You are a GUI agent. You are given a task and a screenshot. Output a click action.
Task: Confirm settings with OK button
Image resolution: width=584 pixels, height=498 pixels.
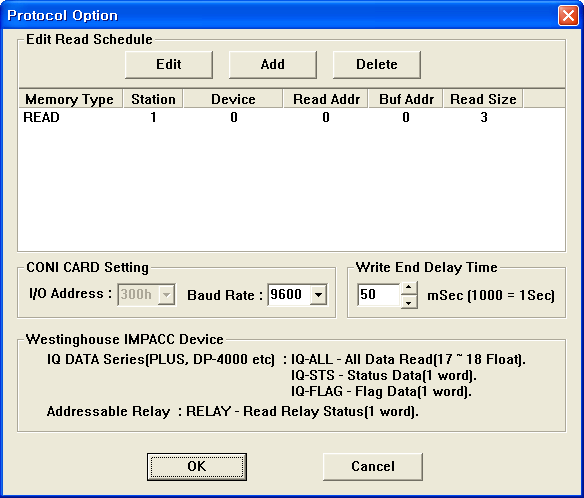click(197, 466)
